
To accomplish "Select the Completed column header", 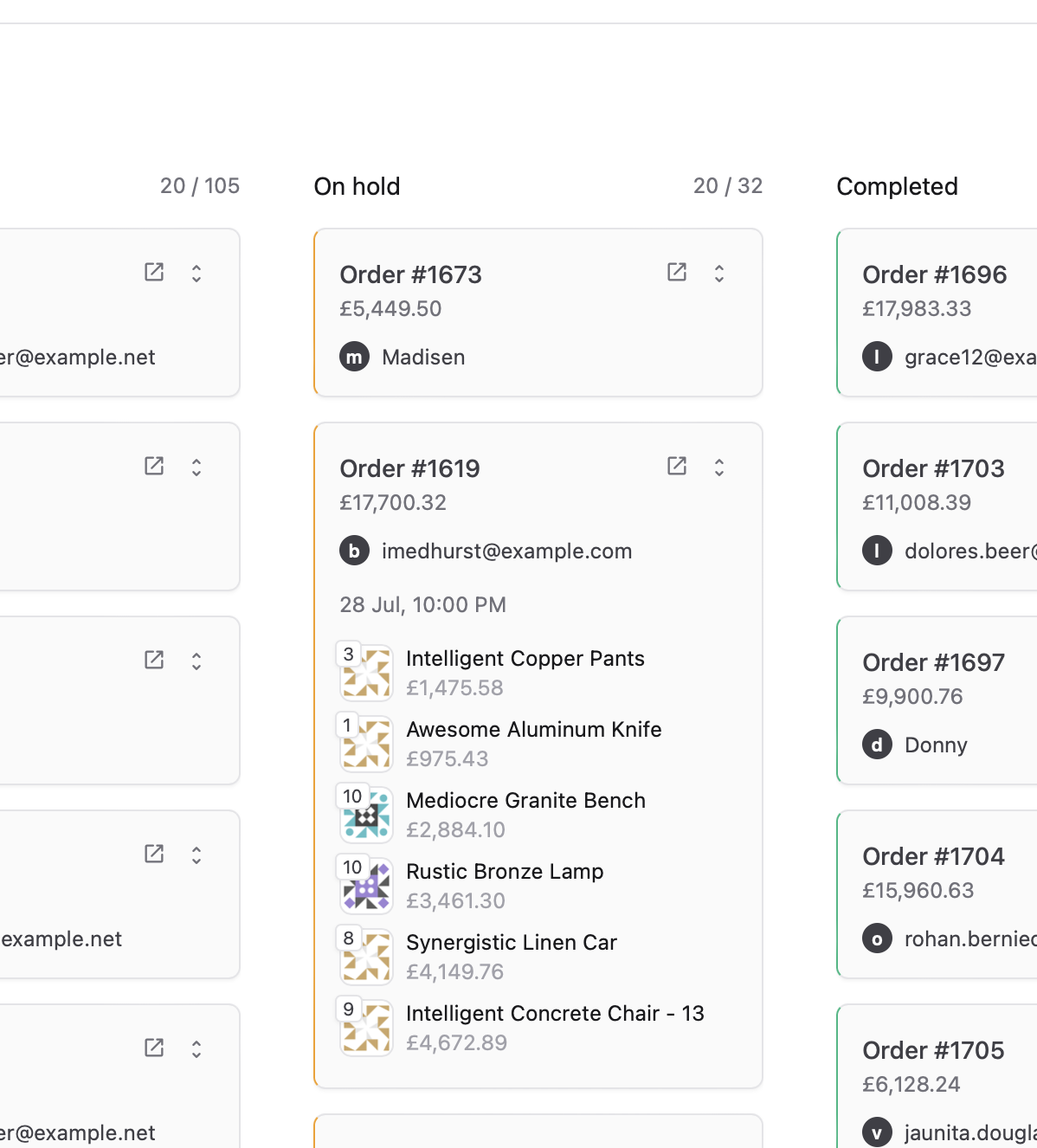I will point(897,186).
